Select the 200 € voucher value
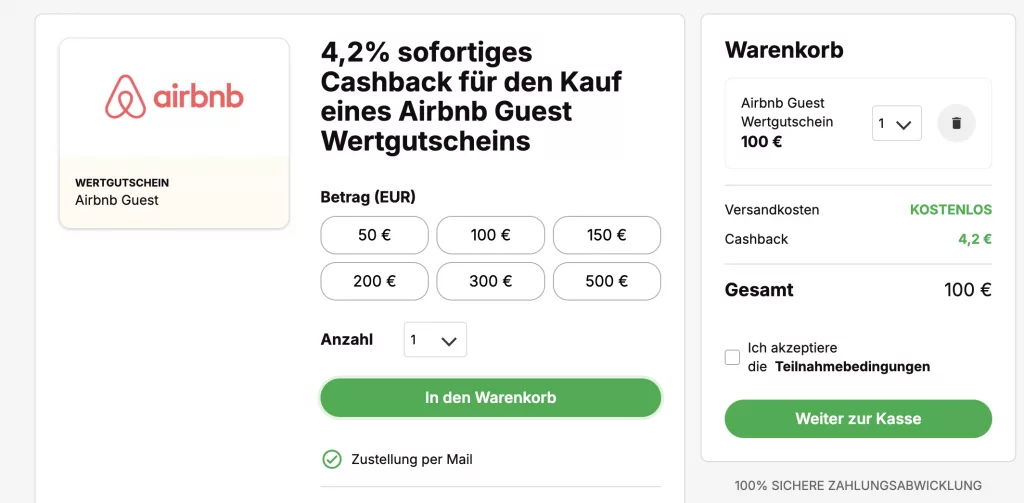The height and width of the screenshot is (503, 1024). 374,281
